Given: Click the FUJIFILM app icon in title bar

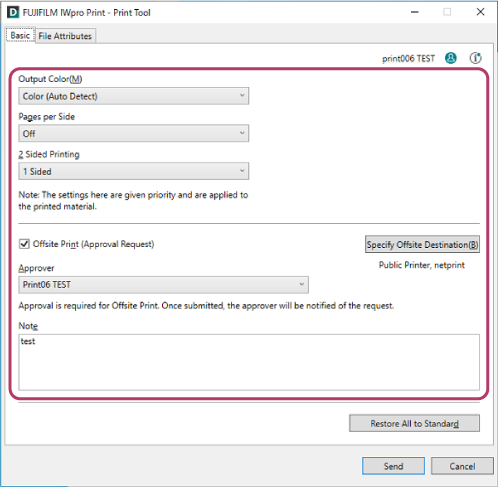Looking at the screenshot, I should point(13,13).
